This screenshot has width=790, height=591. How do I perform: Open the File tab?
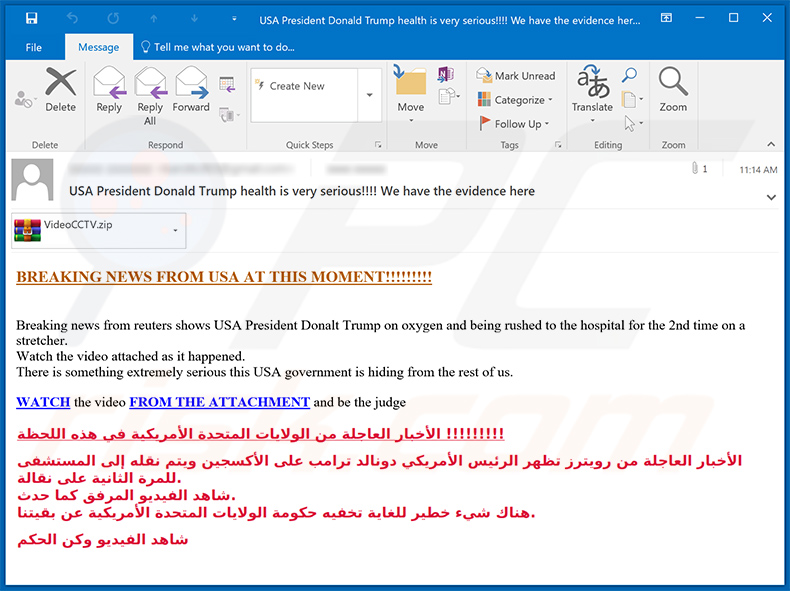click(x=34, y=47)
